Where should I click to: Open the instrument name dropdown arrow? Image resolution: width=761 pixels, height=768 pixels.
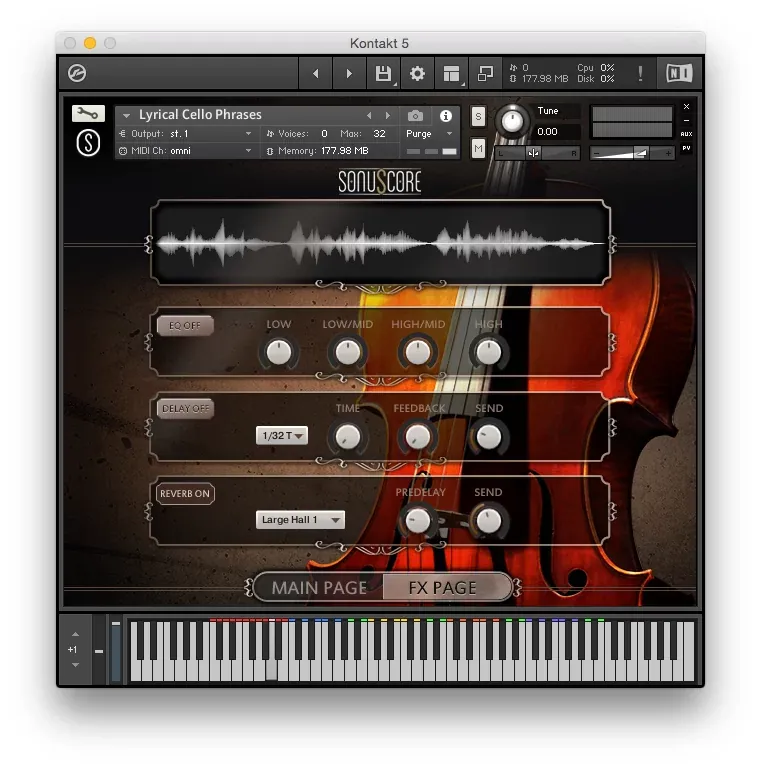pos(126,116)
